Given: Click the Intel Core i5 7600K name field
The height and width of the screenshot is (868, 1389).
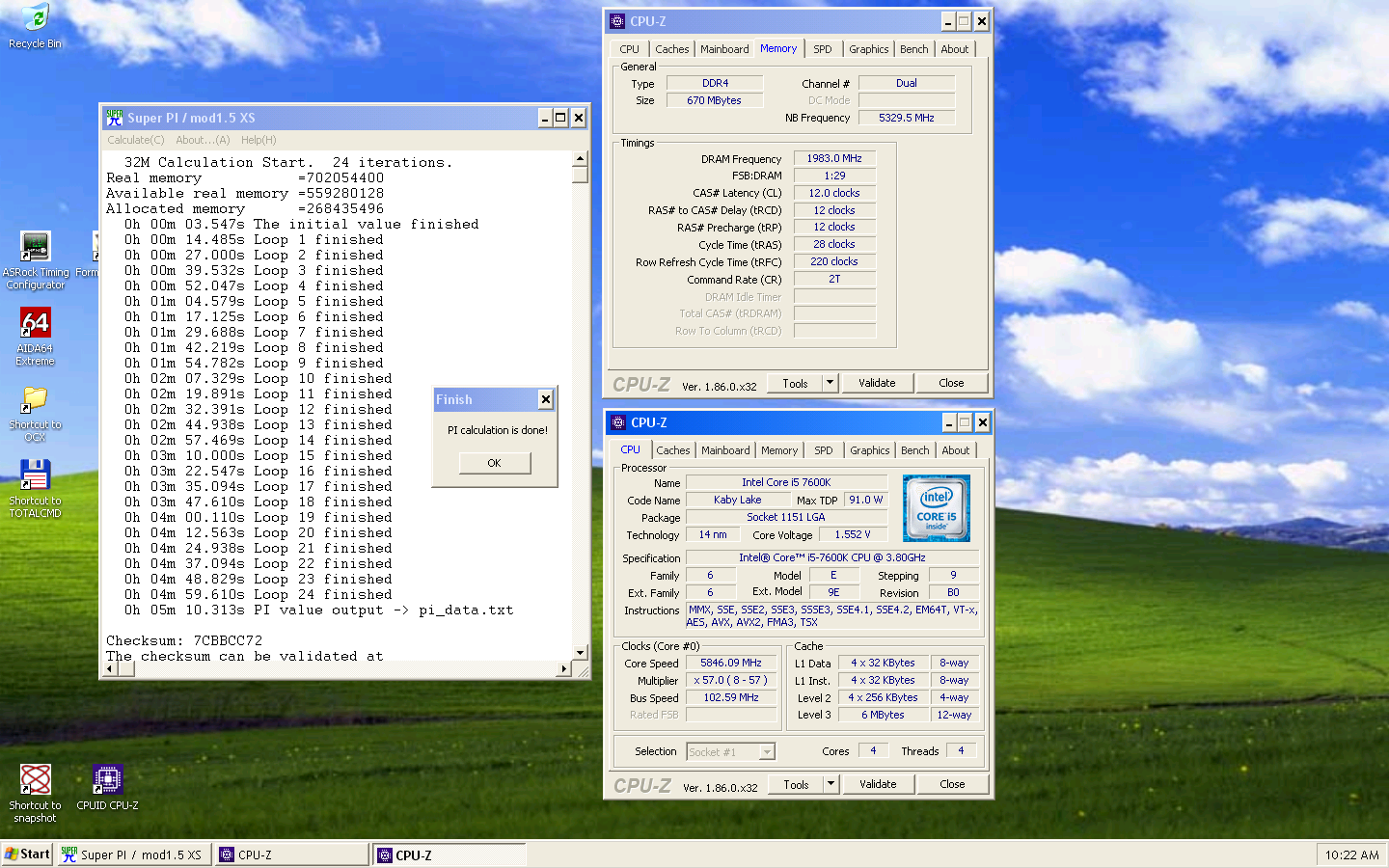Looking at the screenshot, I should coord(786,482).
